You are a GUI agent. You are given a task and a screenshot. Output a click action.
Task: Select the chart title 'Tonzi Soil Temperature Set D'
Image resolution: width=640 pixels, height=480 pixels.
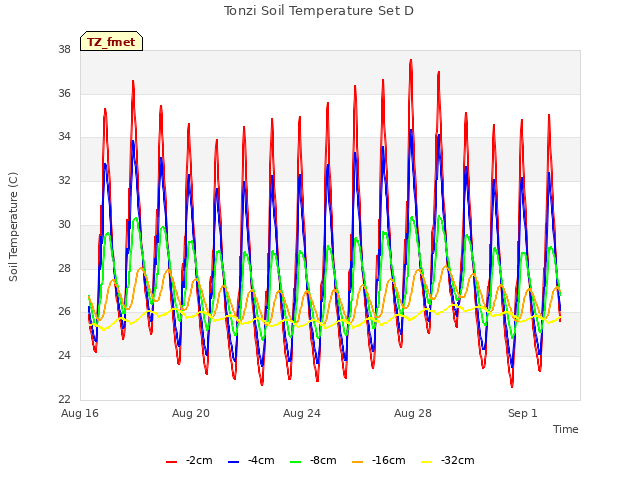tap(319, 11)
